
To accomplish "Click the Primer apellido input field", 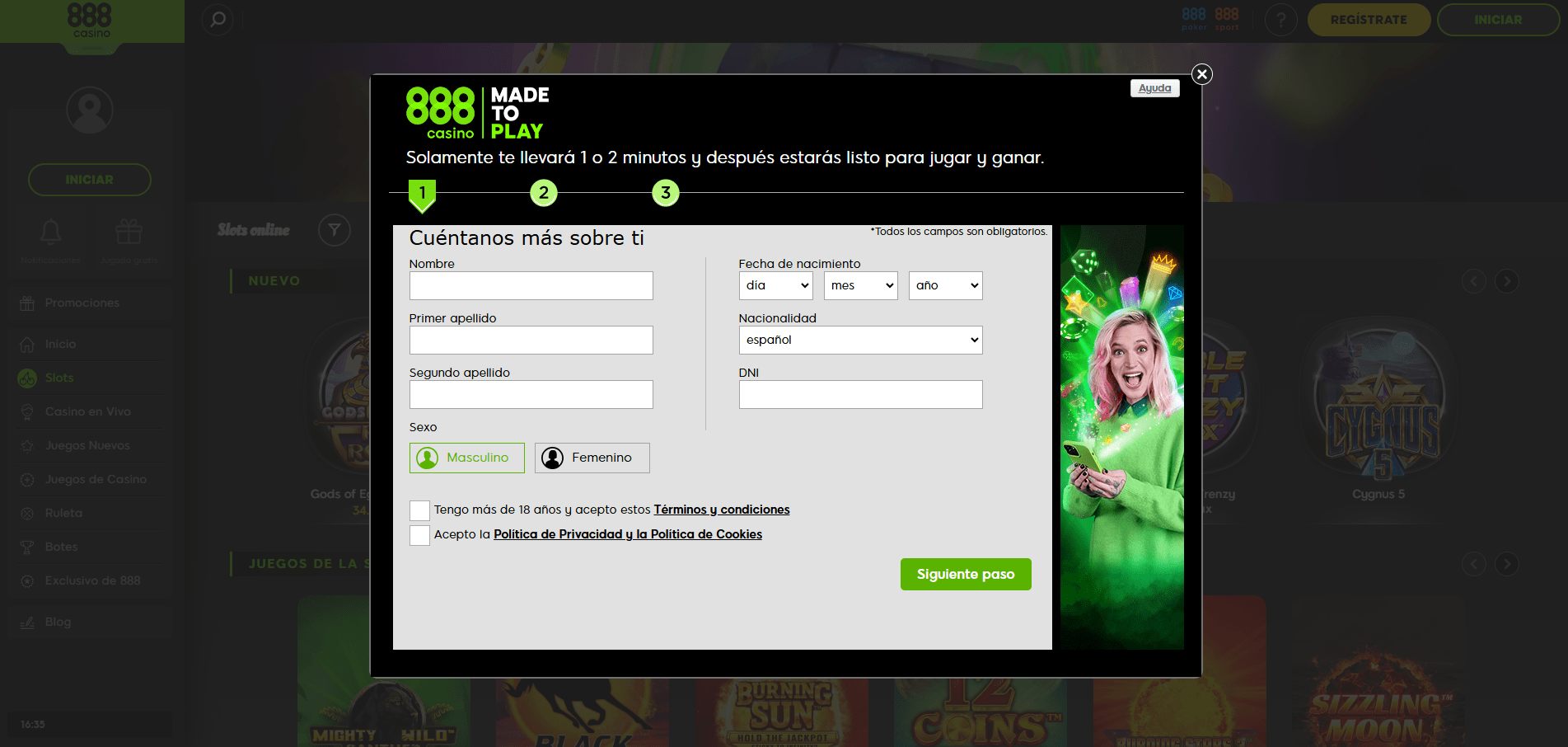I will (531, 340).
